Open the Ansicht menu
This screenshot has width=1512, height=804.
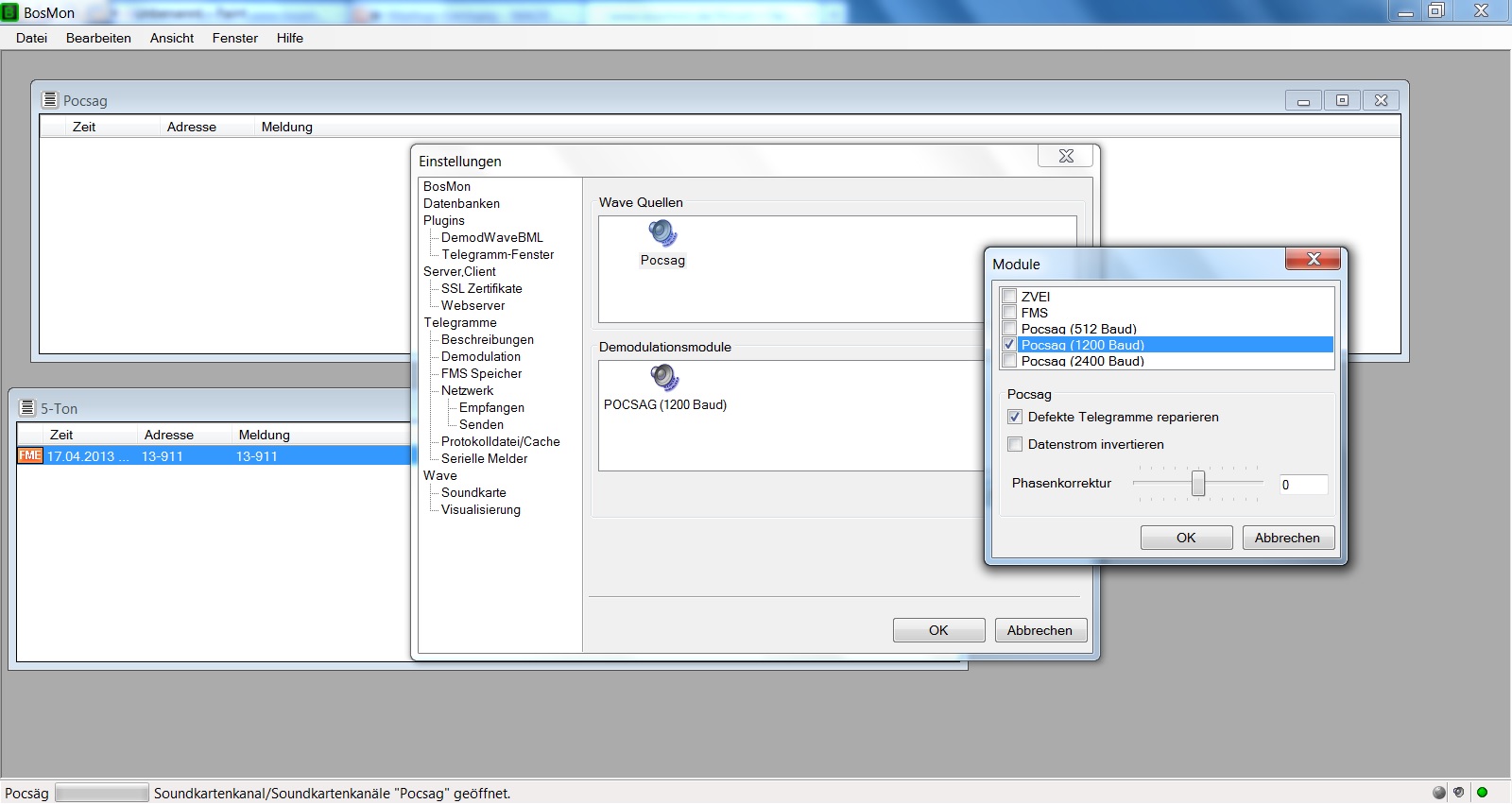click(x=171, y=38)
